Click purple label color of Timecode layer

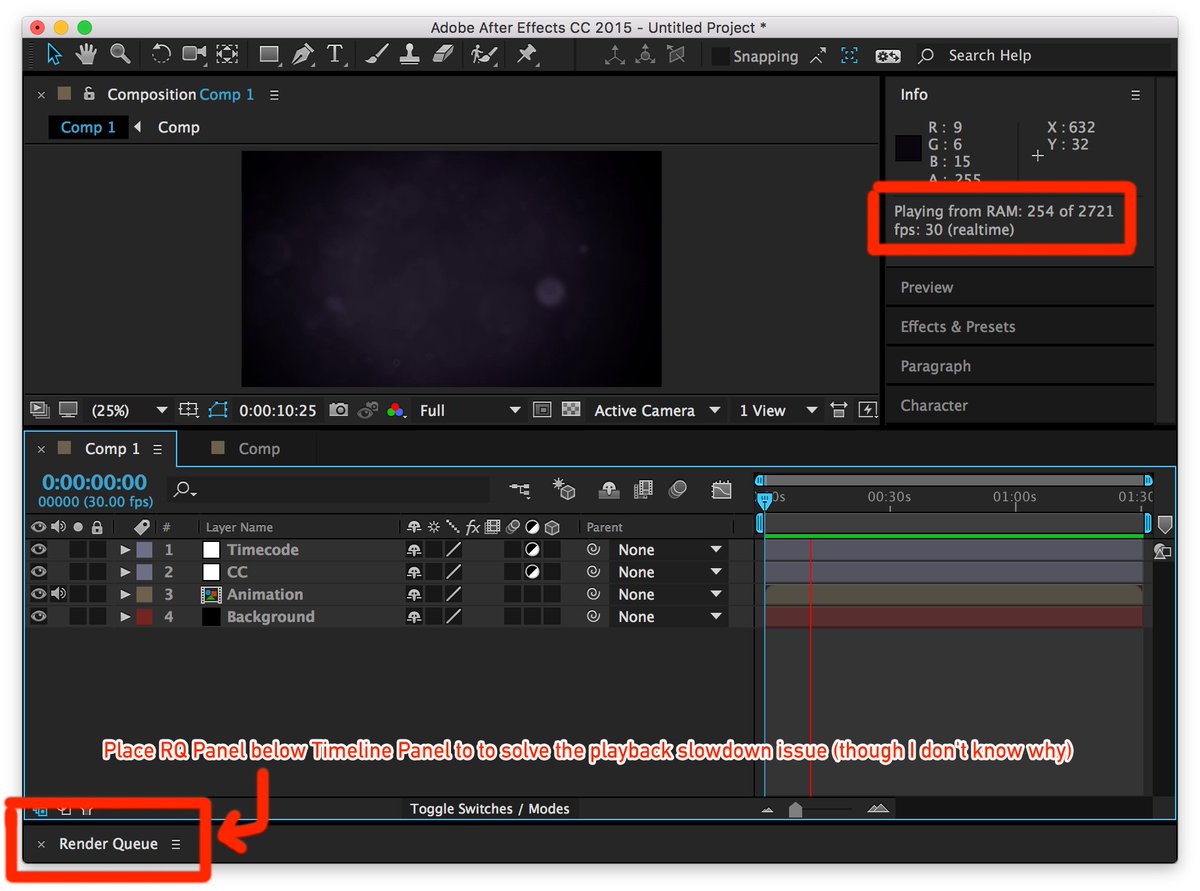(x=144, y=550)
